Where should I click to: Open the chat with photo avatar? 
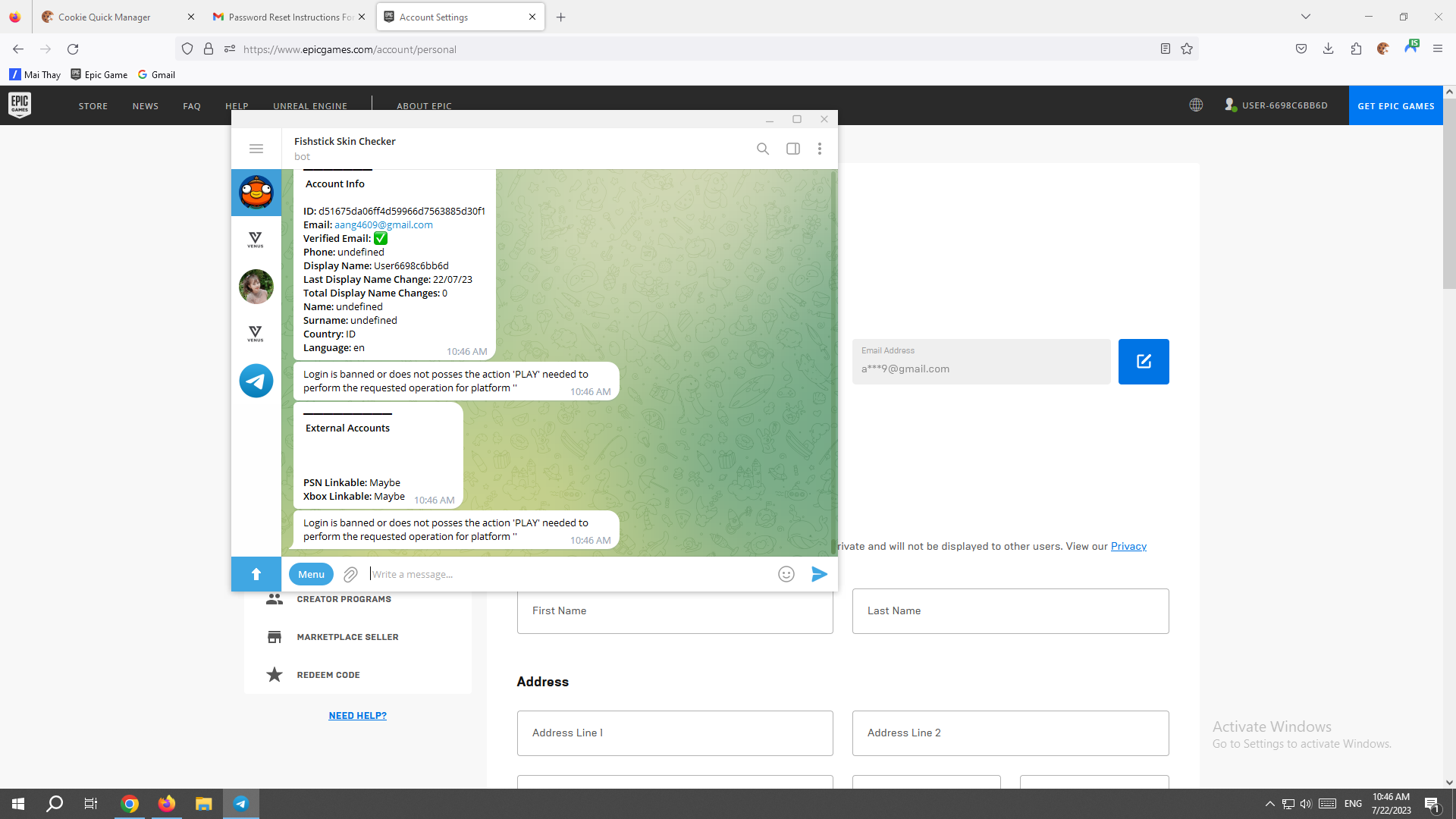(x=256, y=287)
